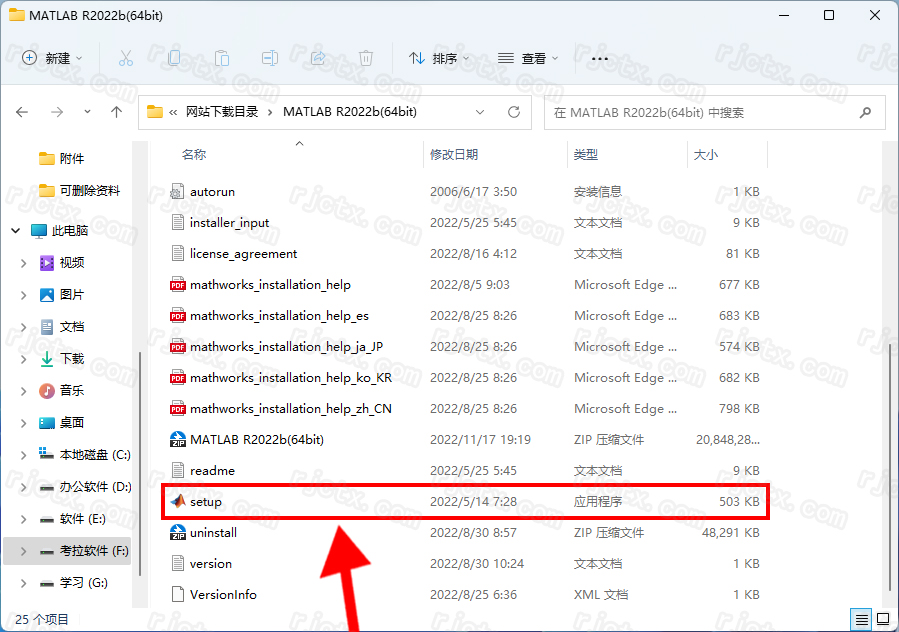Select the MATLAB setup application file
This screenshot has width=899, height=632.
(x=206, y=501)
